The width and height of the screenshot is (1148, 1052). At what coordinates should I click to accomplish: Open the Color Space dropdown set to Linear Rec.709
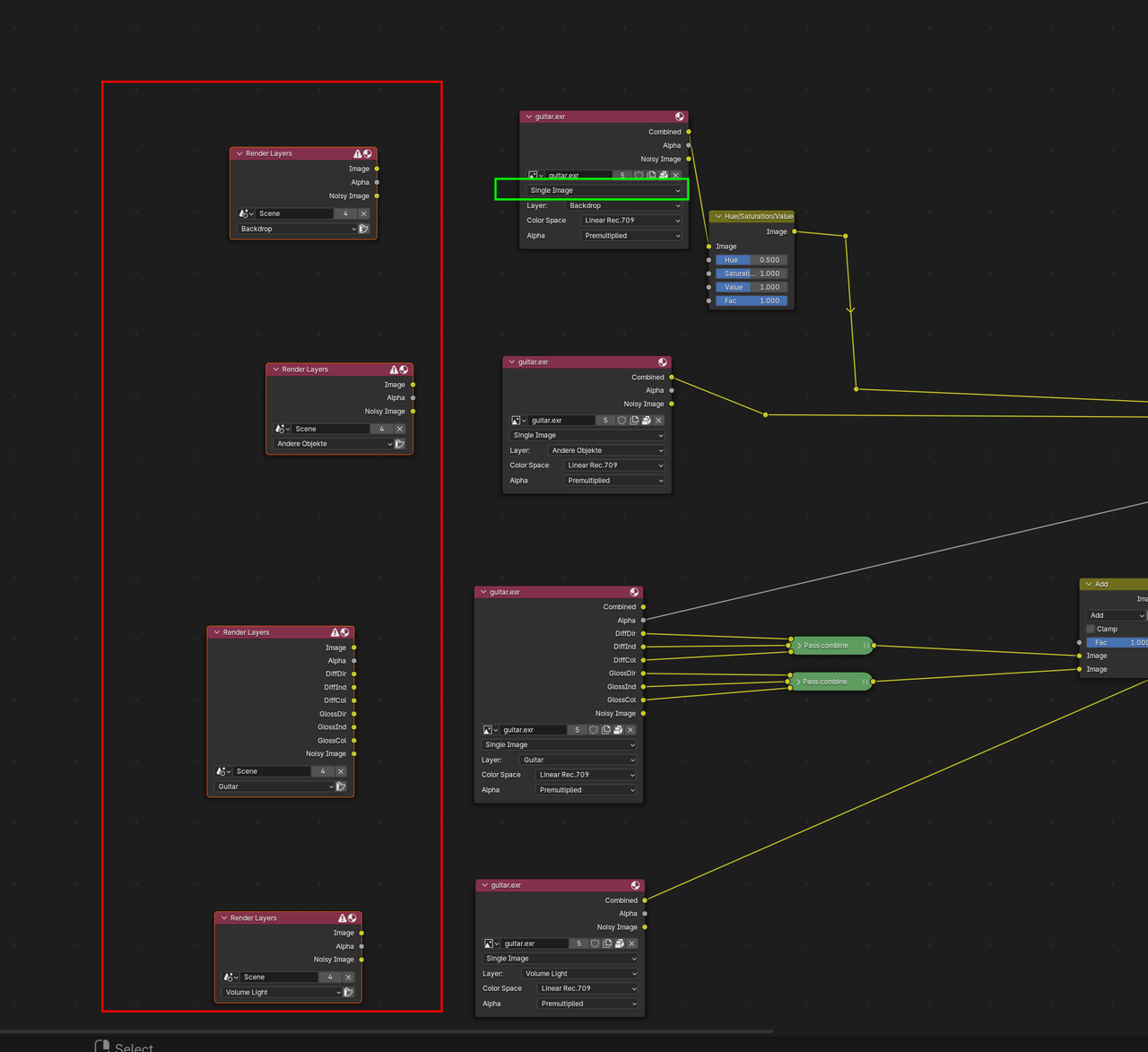point(631,220)
